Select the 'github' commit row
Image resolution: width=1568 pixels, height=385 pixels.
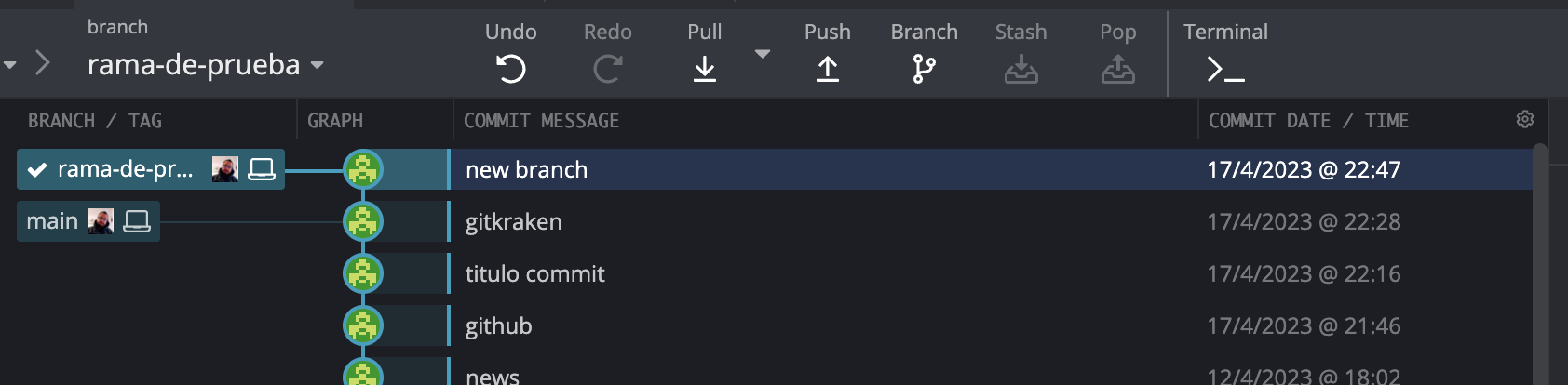819,325
